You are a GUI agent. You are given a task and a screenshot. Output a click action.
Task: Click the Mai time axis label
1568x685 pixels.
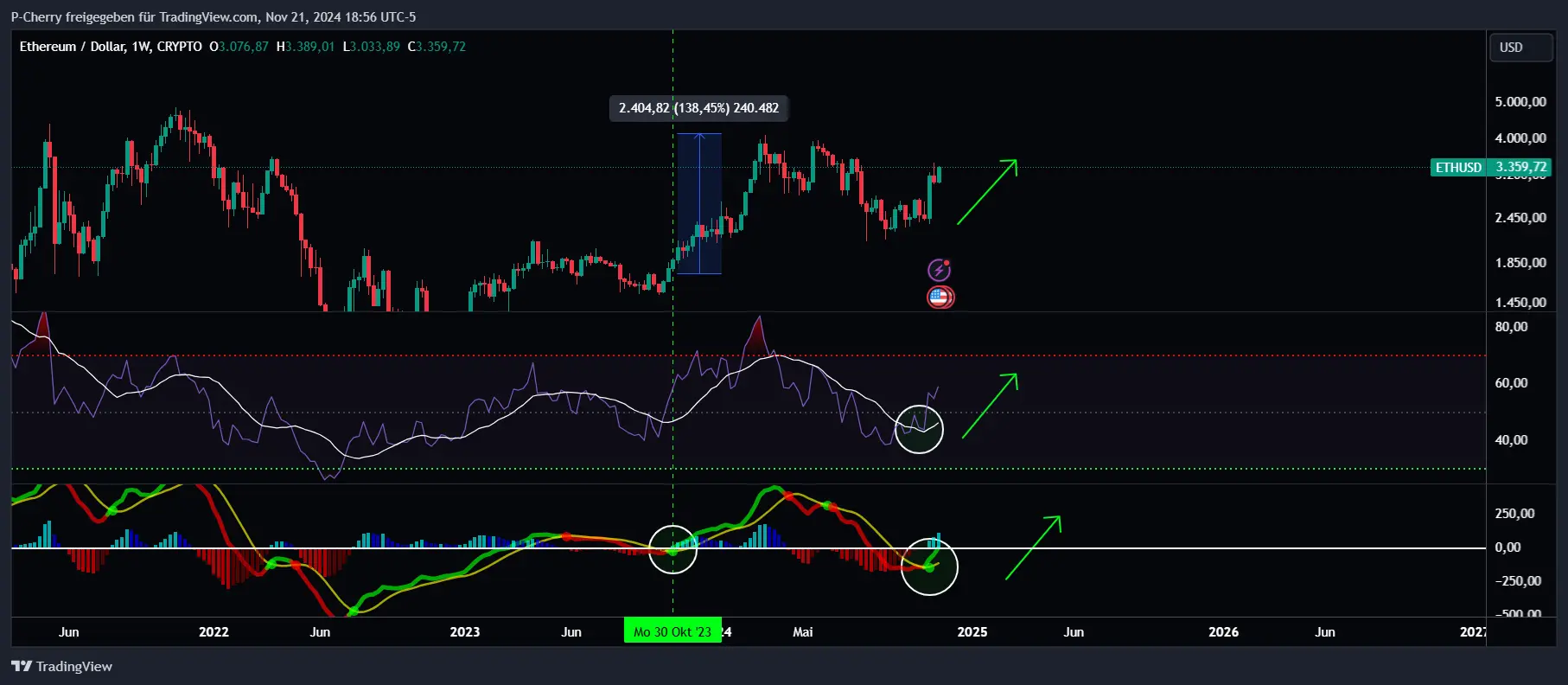point(803,631)
